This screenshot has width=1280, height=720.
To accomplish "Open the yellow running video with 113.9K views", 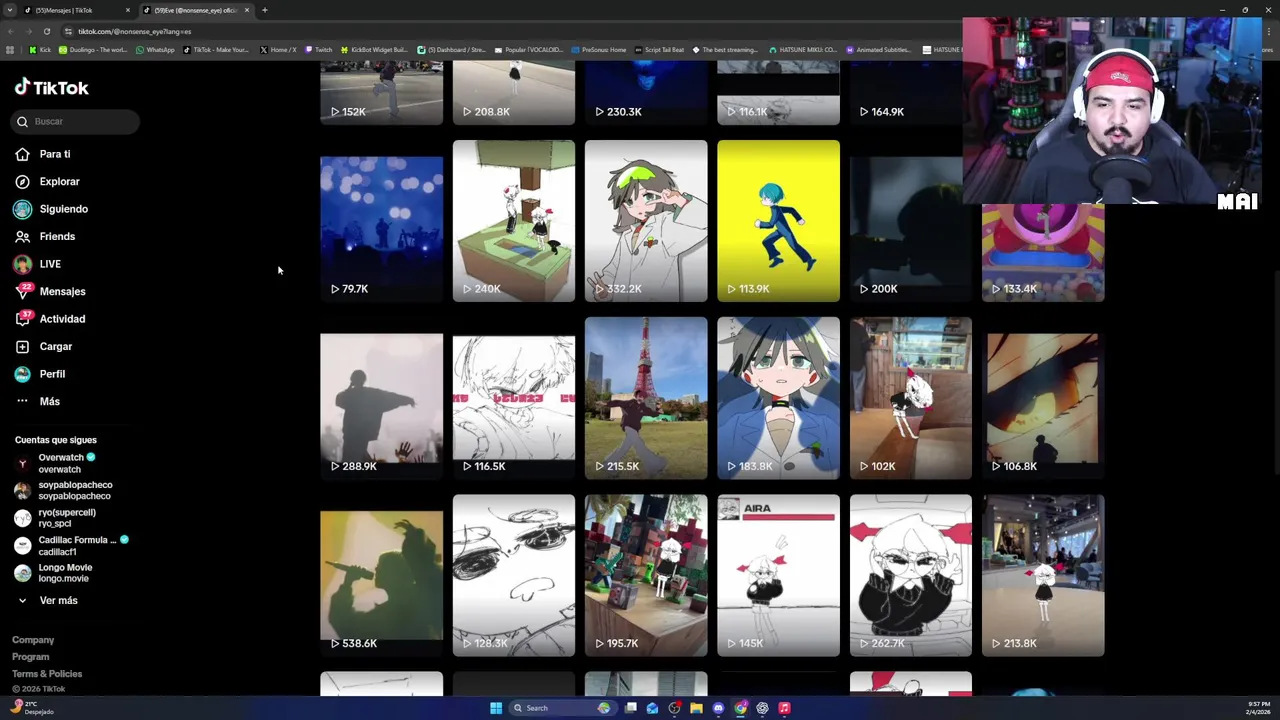I will (778, 221).
